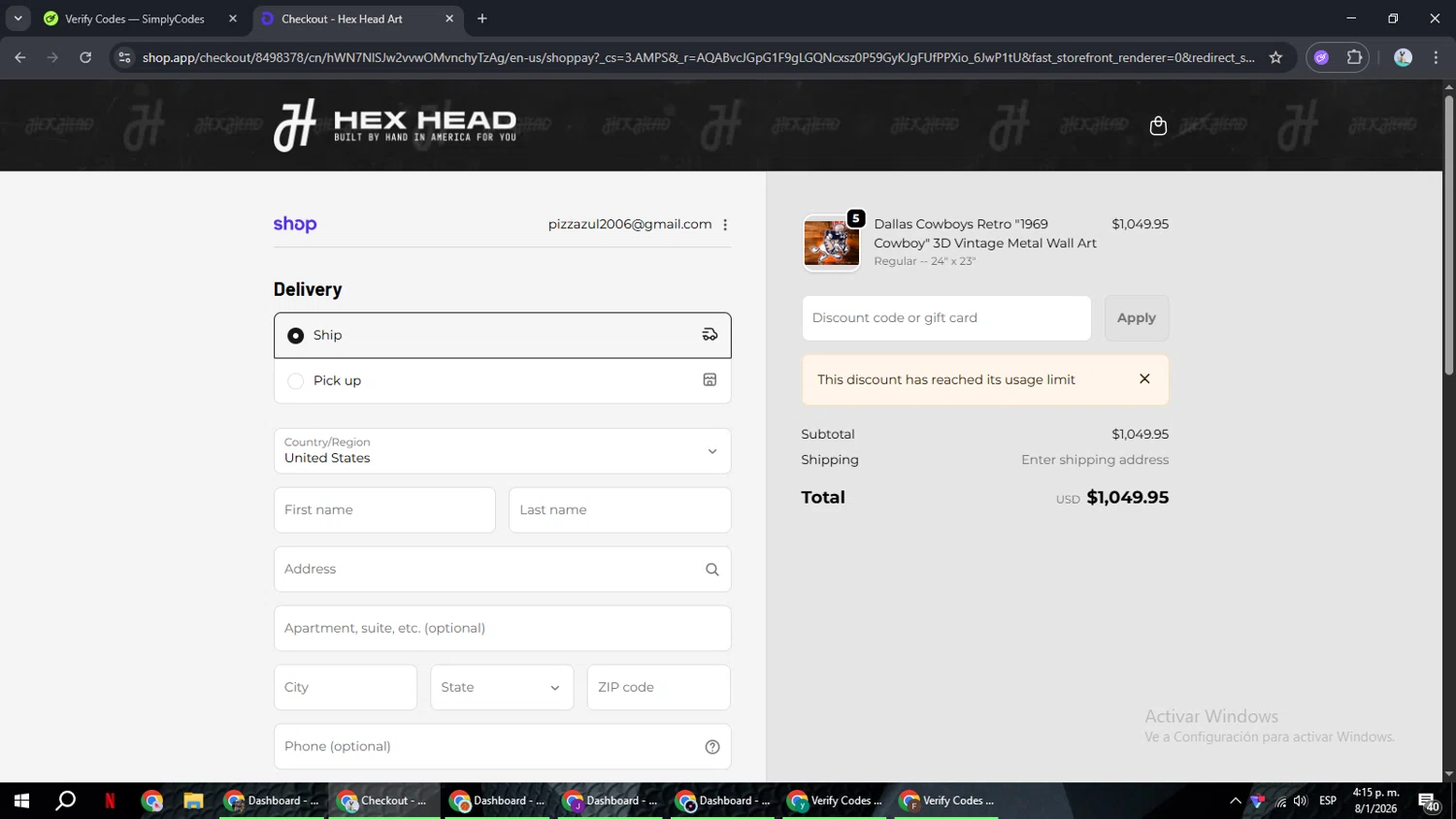The image size is (1456, 819).
Task: Click the Dallas Cowboys Retro product title
Action: coord(985,234)
